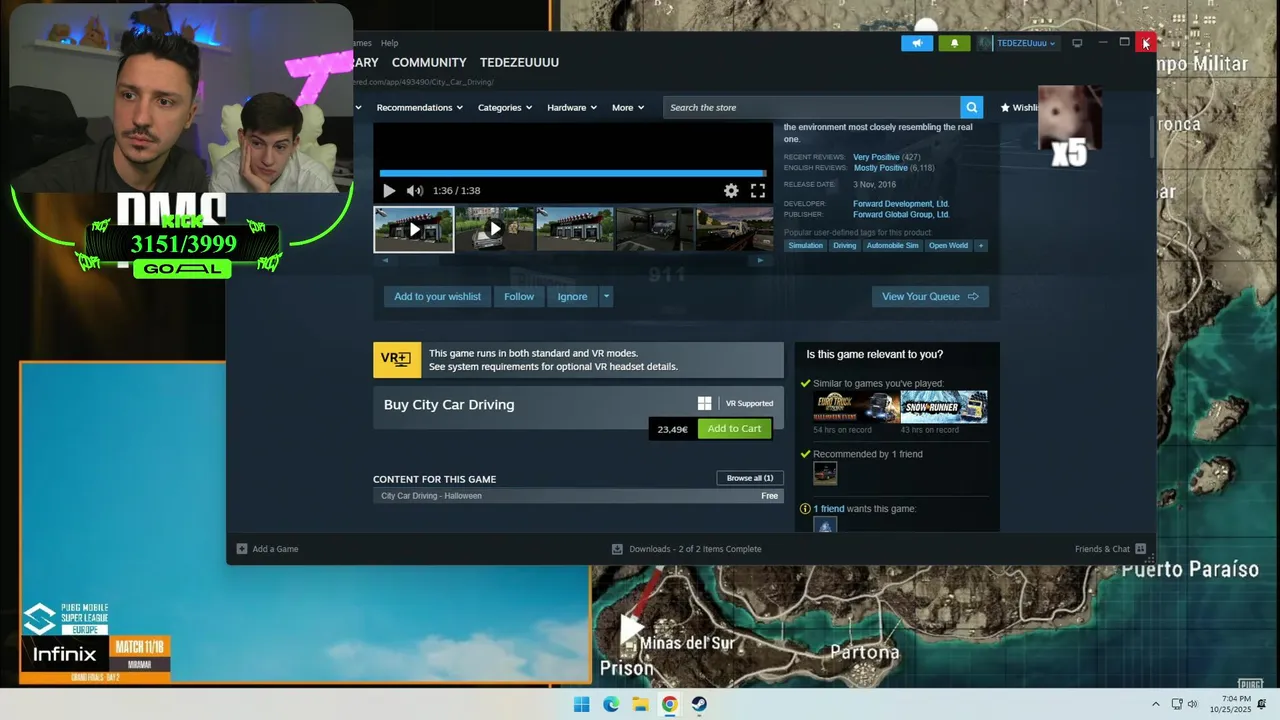Viewport: 1280px width, 720px height.
Task: Click the Steam taskbar icon
Action: (699, 704)
